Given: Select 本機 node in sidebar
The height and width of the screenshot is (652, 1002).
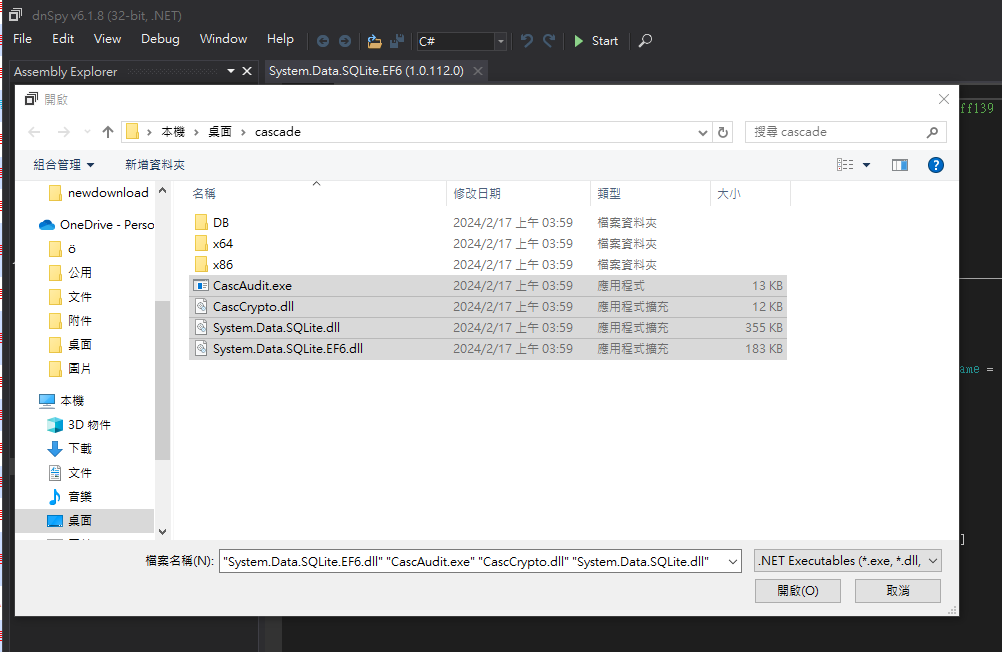Looking at the screenshot, I should 62,401.
